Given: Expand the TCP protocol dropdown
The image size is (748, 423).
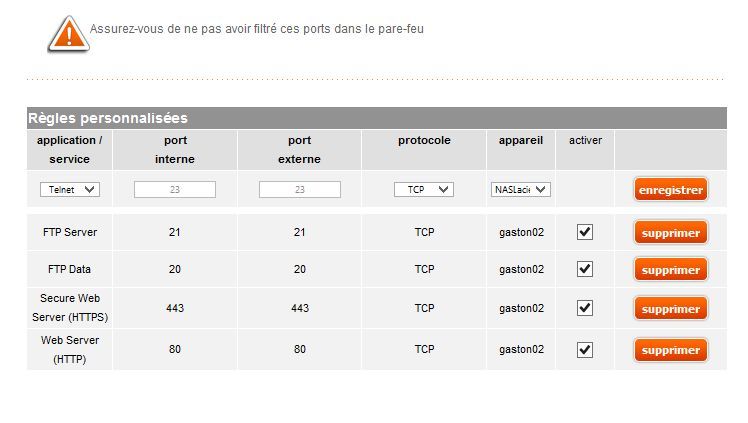Looking at the screenshot, I should coord(424,189).
